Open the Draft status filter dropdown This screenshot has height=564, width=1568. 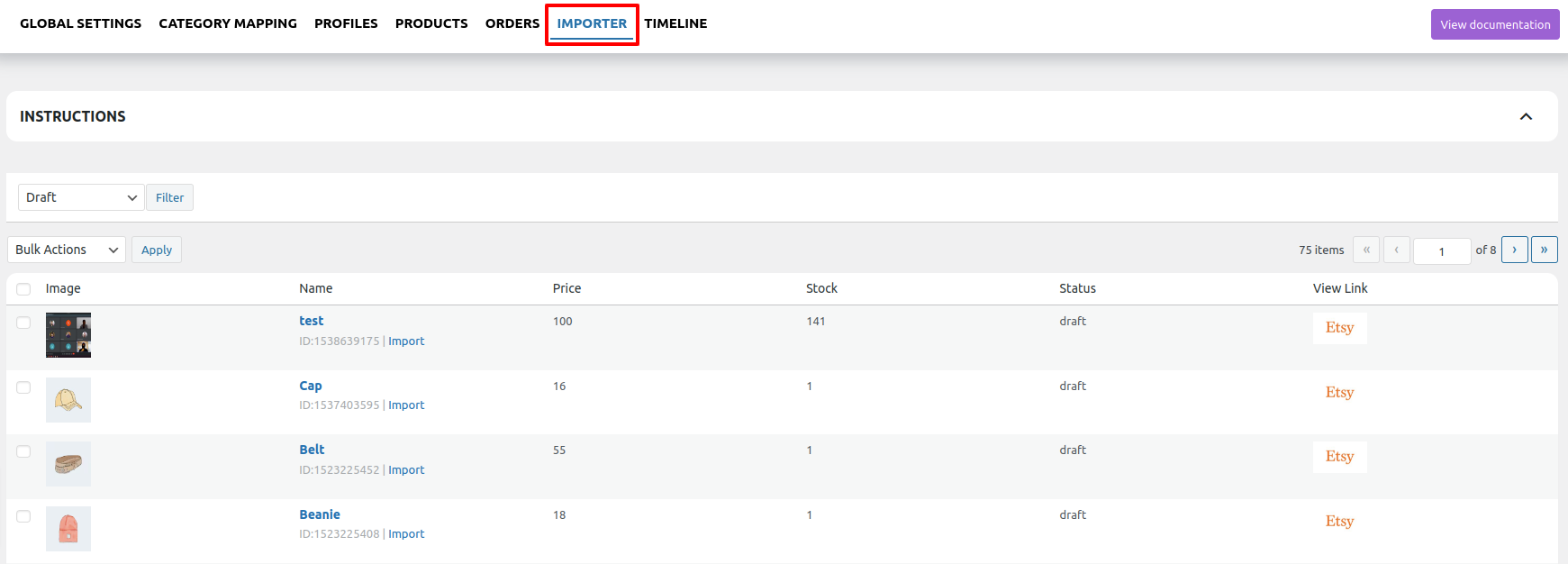click(x=81, y=197)
